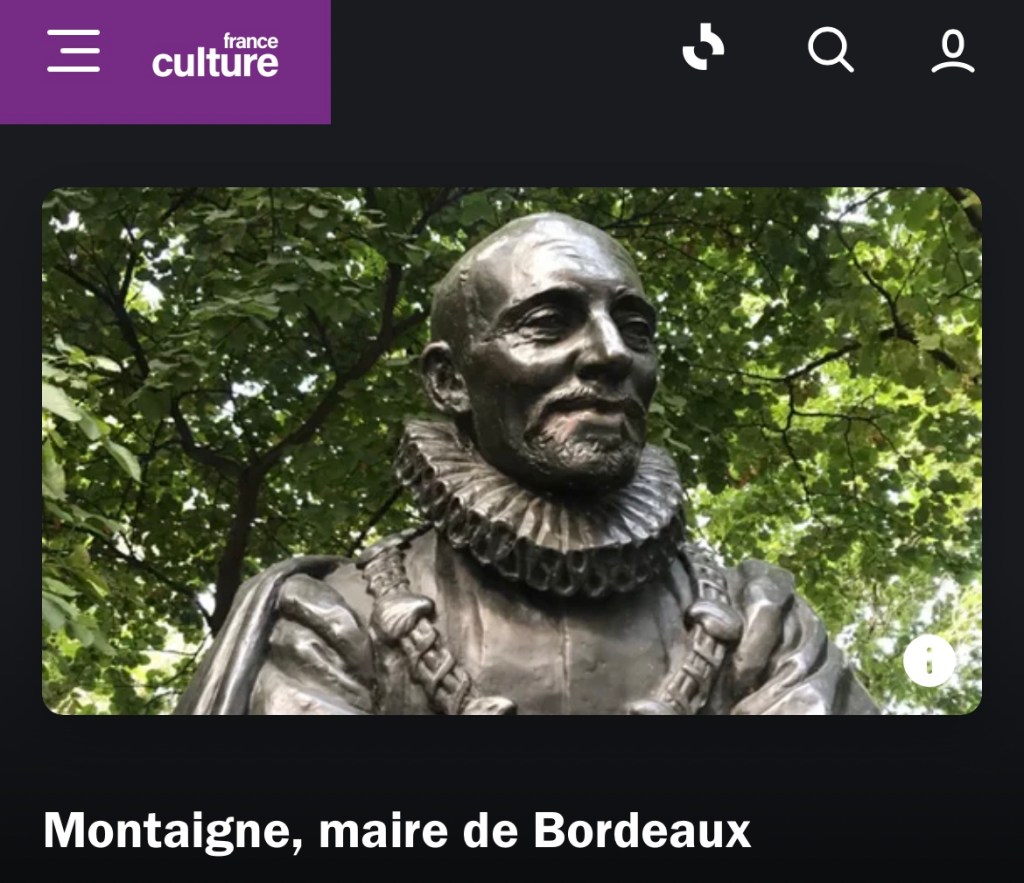The image size is (1024, 883).
Task: Open the 'Montaigne, maire de Bordeaux' headline
Action: 397,830
